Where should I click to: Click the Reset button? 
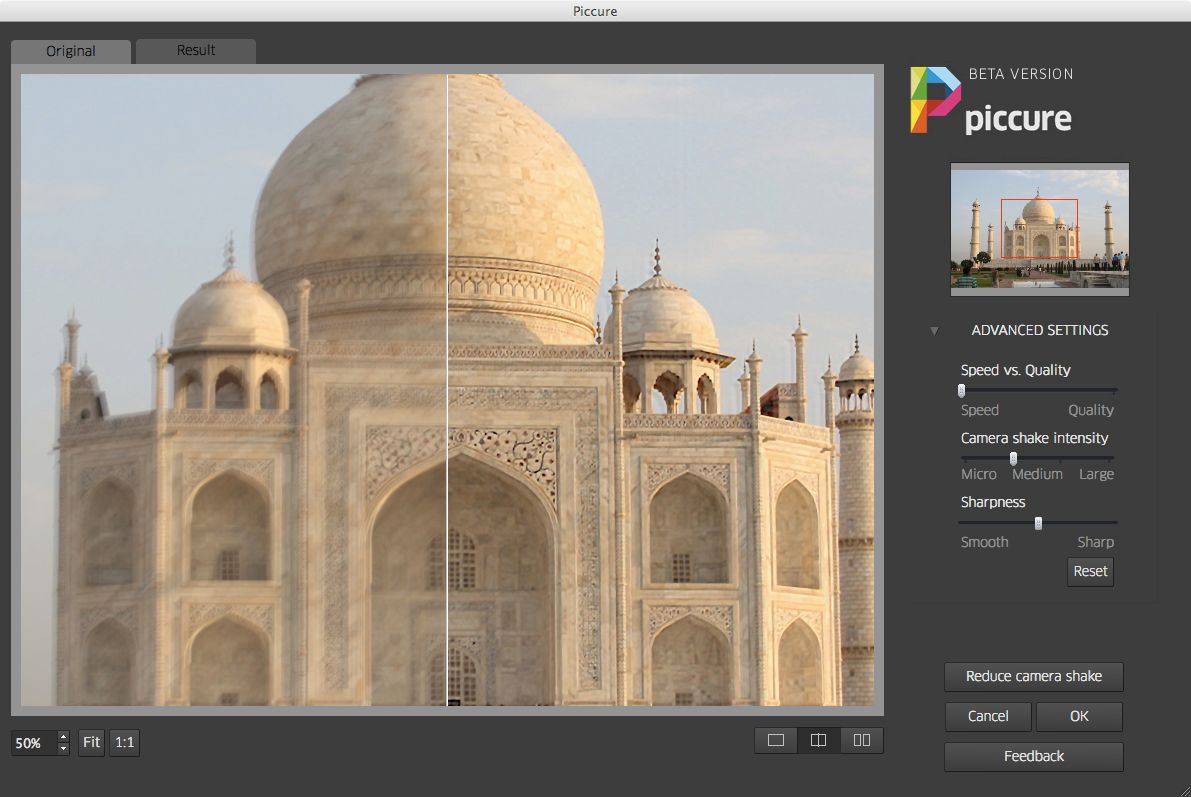point(1090,571)
